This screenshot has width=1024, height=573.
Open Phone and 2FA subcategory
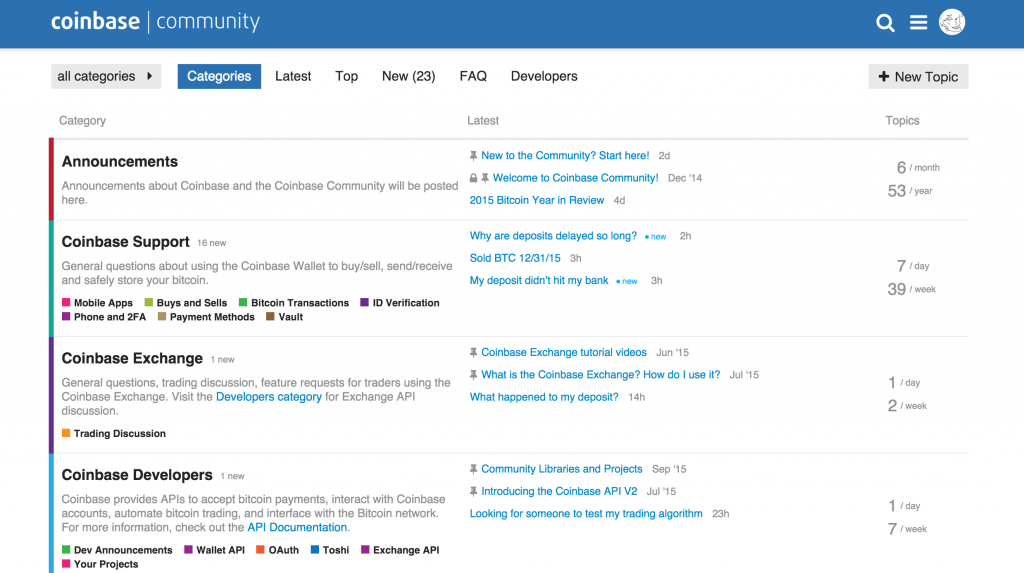point(104,317)
